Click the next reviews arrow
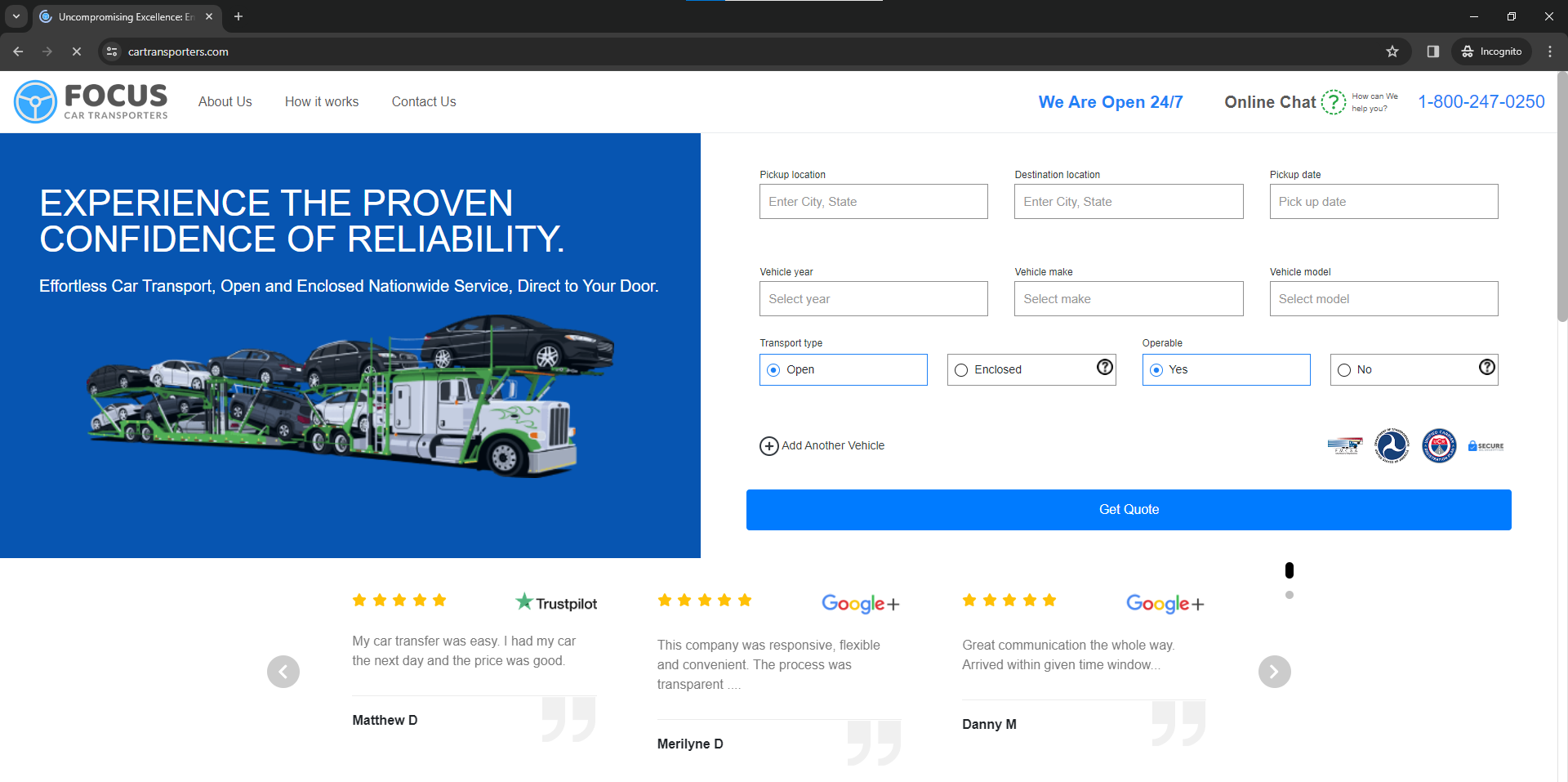 [x=1274, y=671]
